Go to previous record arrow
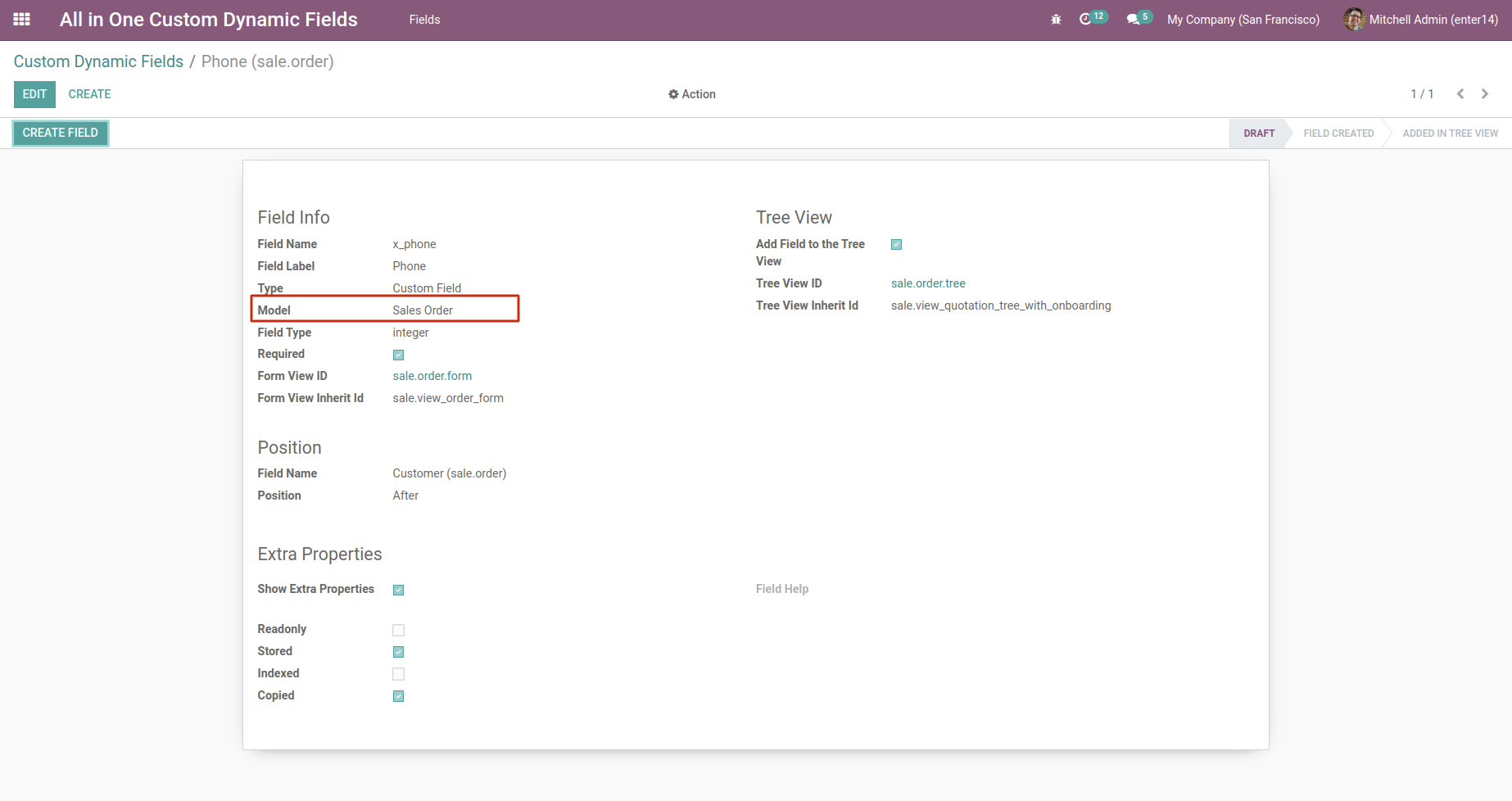 tap(1460, 94)
